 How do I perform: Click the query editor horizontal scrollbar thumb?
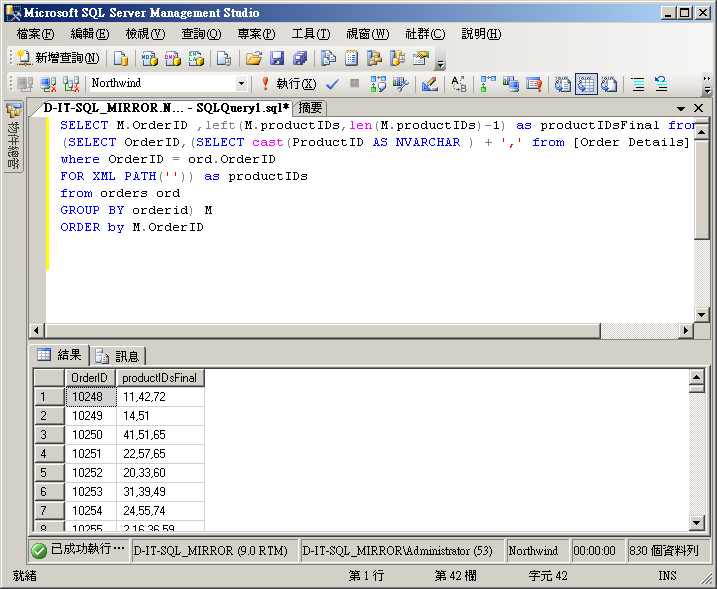[323, 330]
